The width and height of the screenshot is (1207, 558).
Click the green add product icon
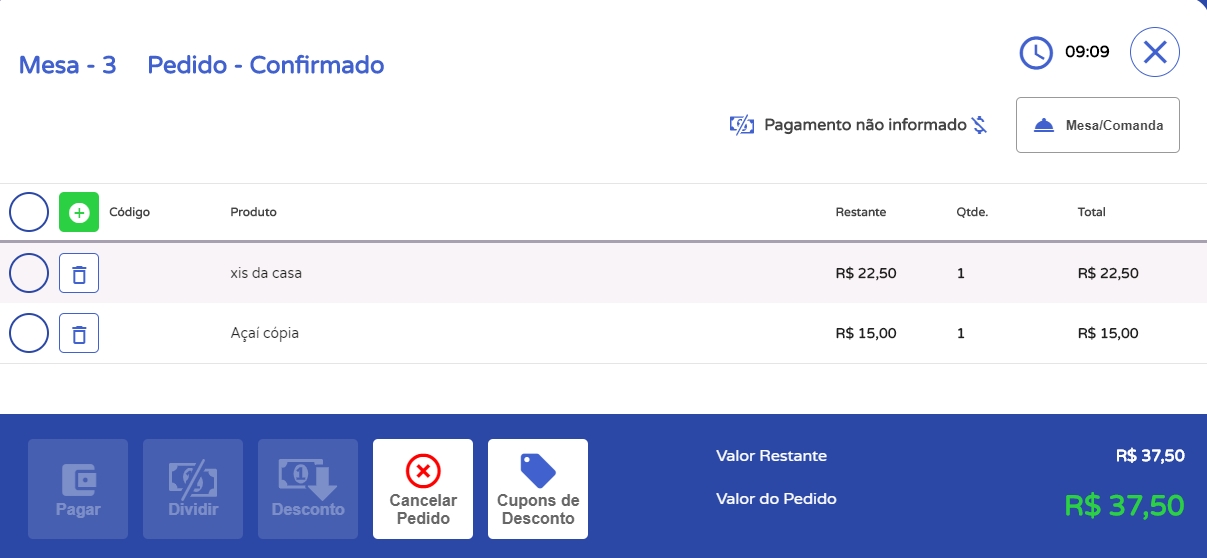[x=79, y=212]
